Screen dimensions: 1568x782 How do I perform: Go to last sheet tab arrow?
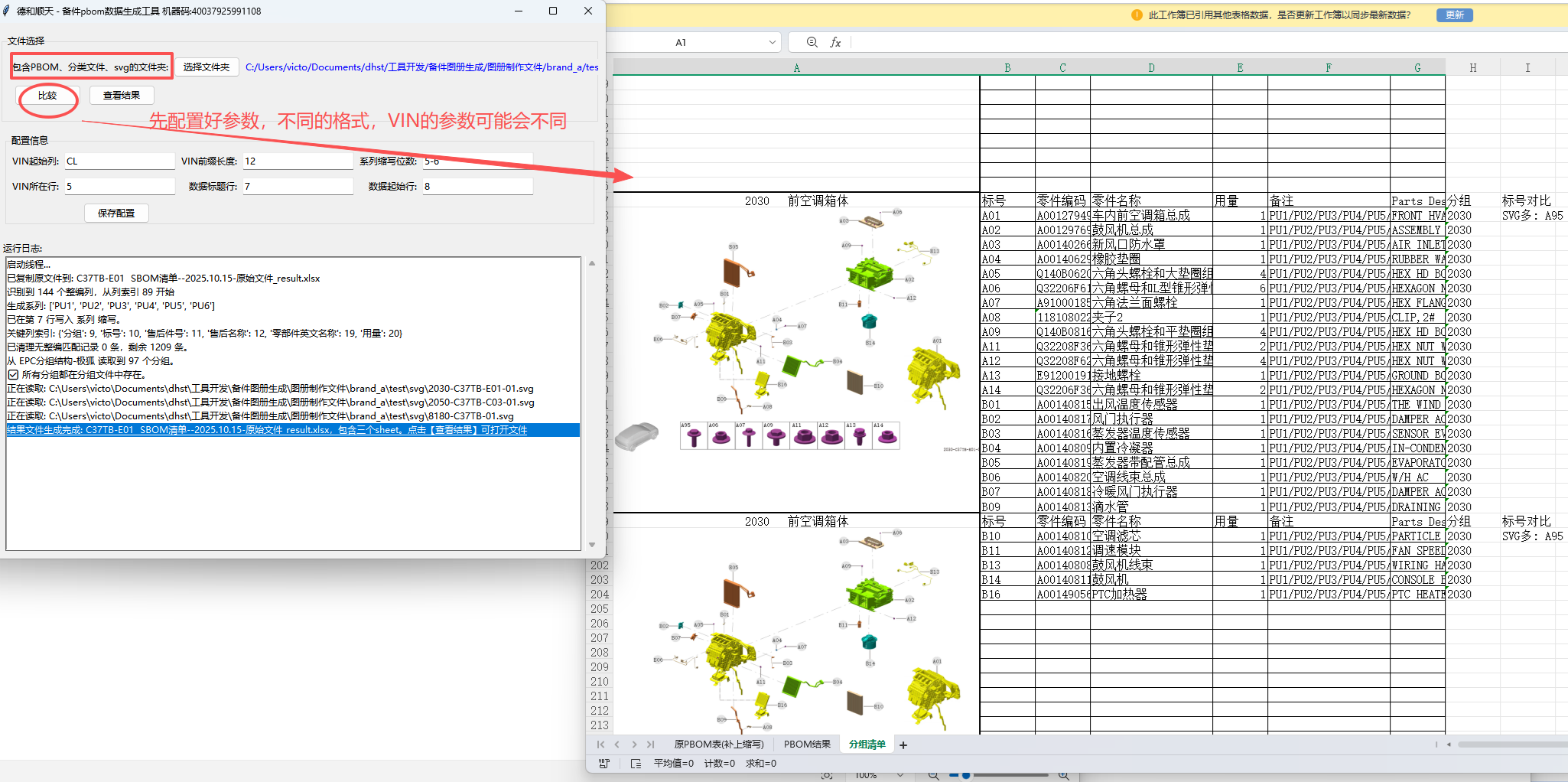651,745
